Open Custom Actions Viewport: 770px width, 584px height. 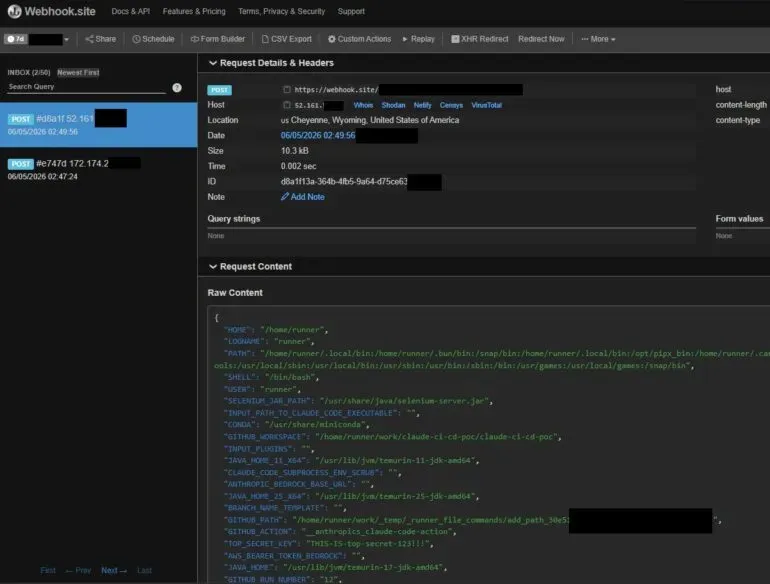[x=359, y=39]
